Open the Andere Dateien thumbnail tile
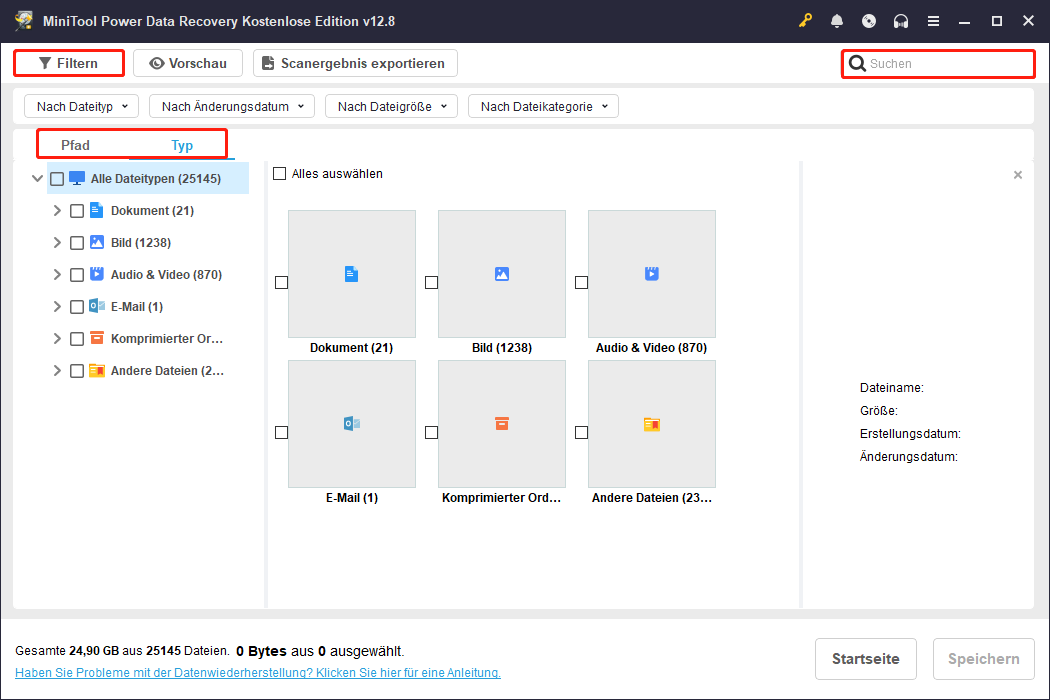The image size is (1050, 700). [x=652, y=424]
